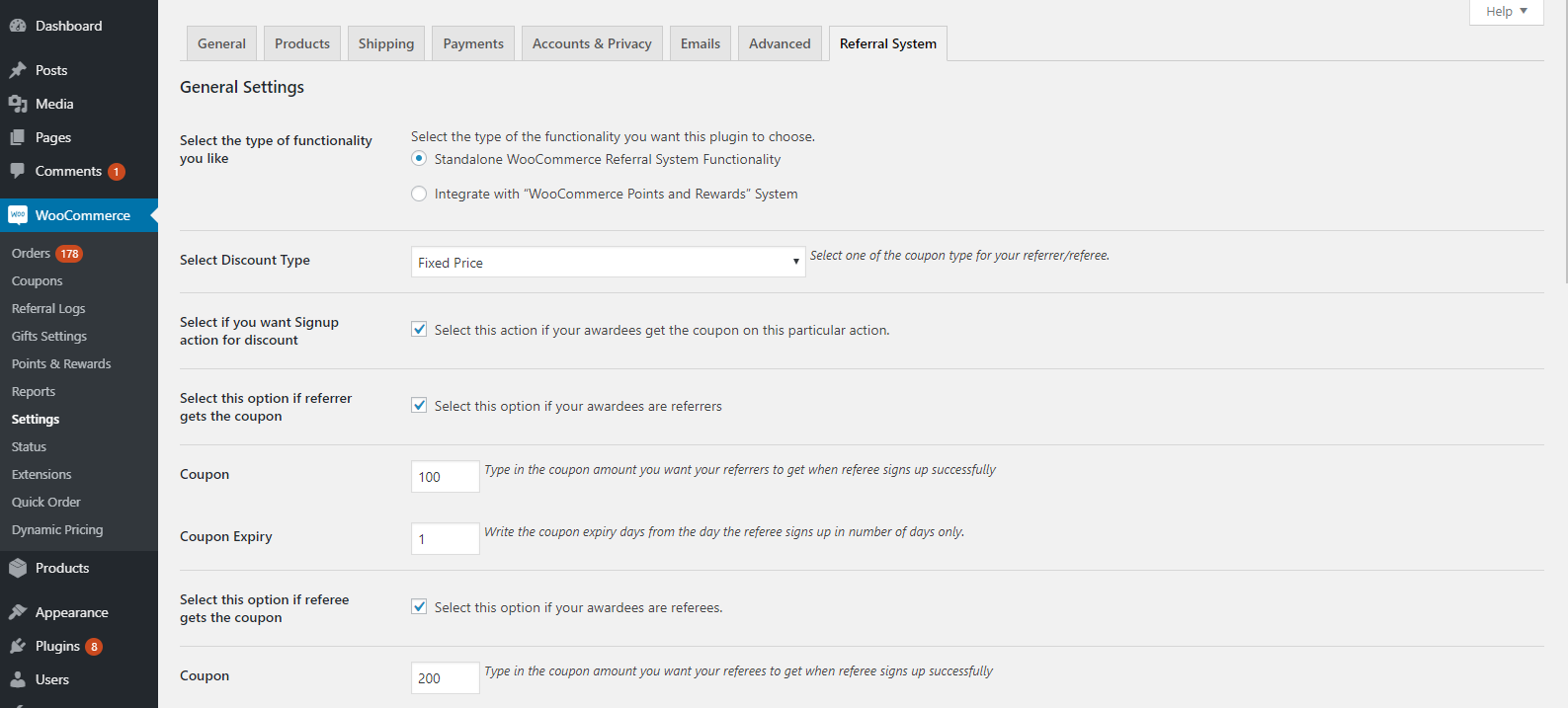Toggle the referrer gets coupon checkbox
1568x708 pixels.
pos(419,406)
